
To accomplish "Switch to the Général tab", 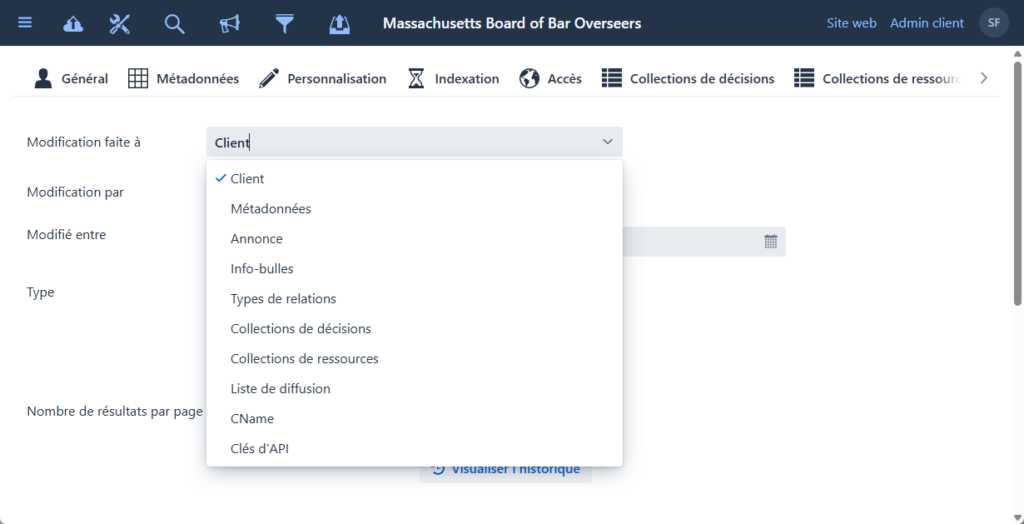I will click(x=71, y=78).
